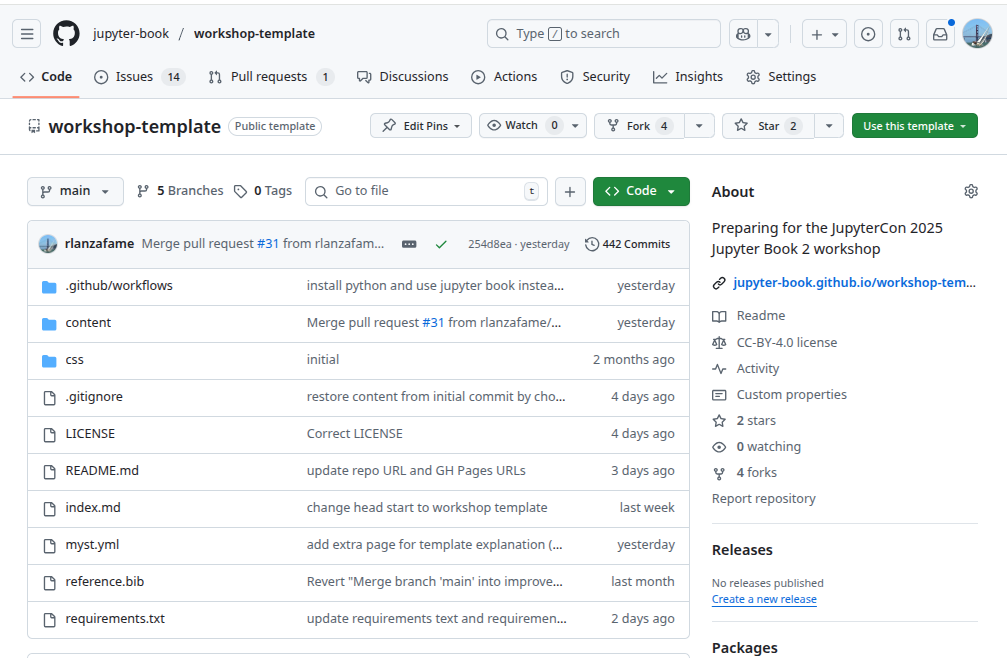This screenshot has width=1007, height=658.
Task: Open the Copilot chat icon
Action: [742, 34]
